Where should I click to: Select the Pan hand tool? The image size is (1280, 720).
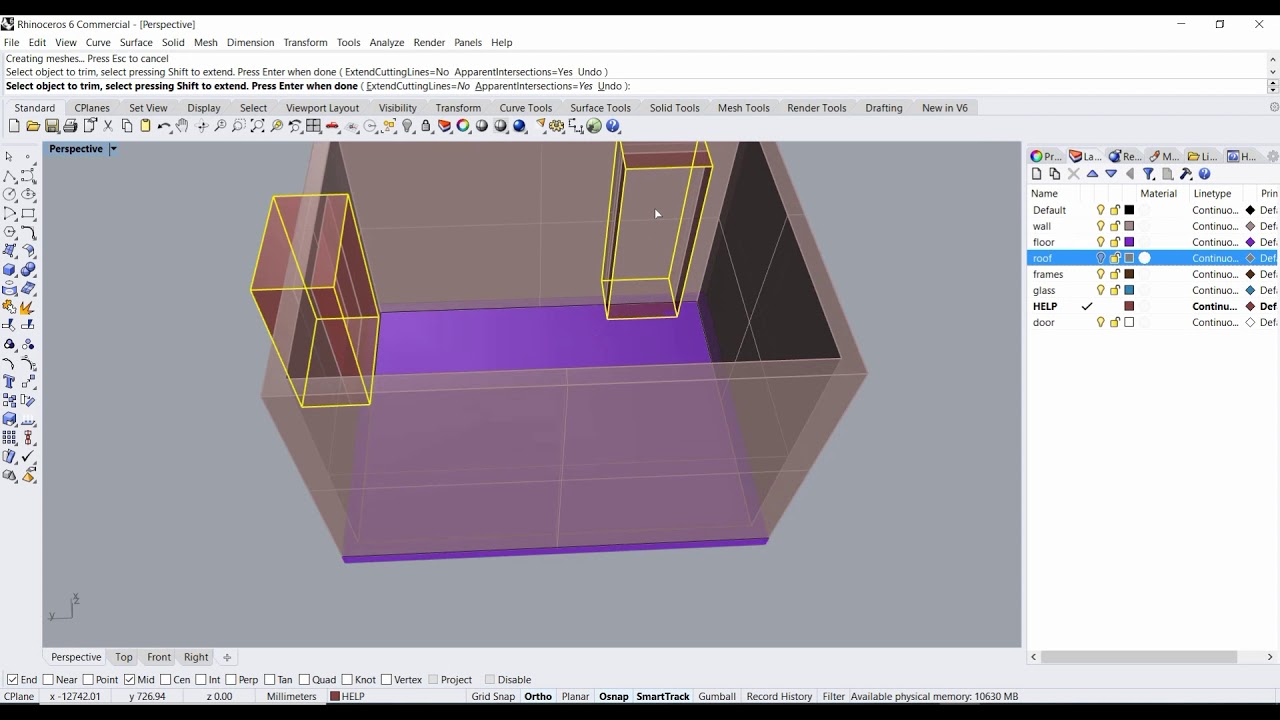pyautogui.click(x=182, y=126)
